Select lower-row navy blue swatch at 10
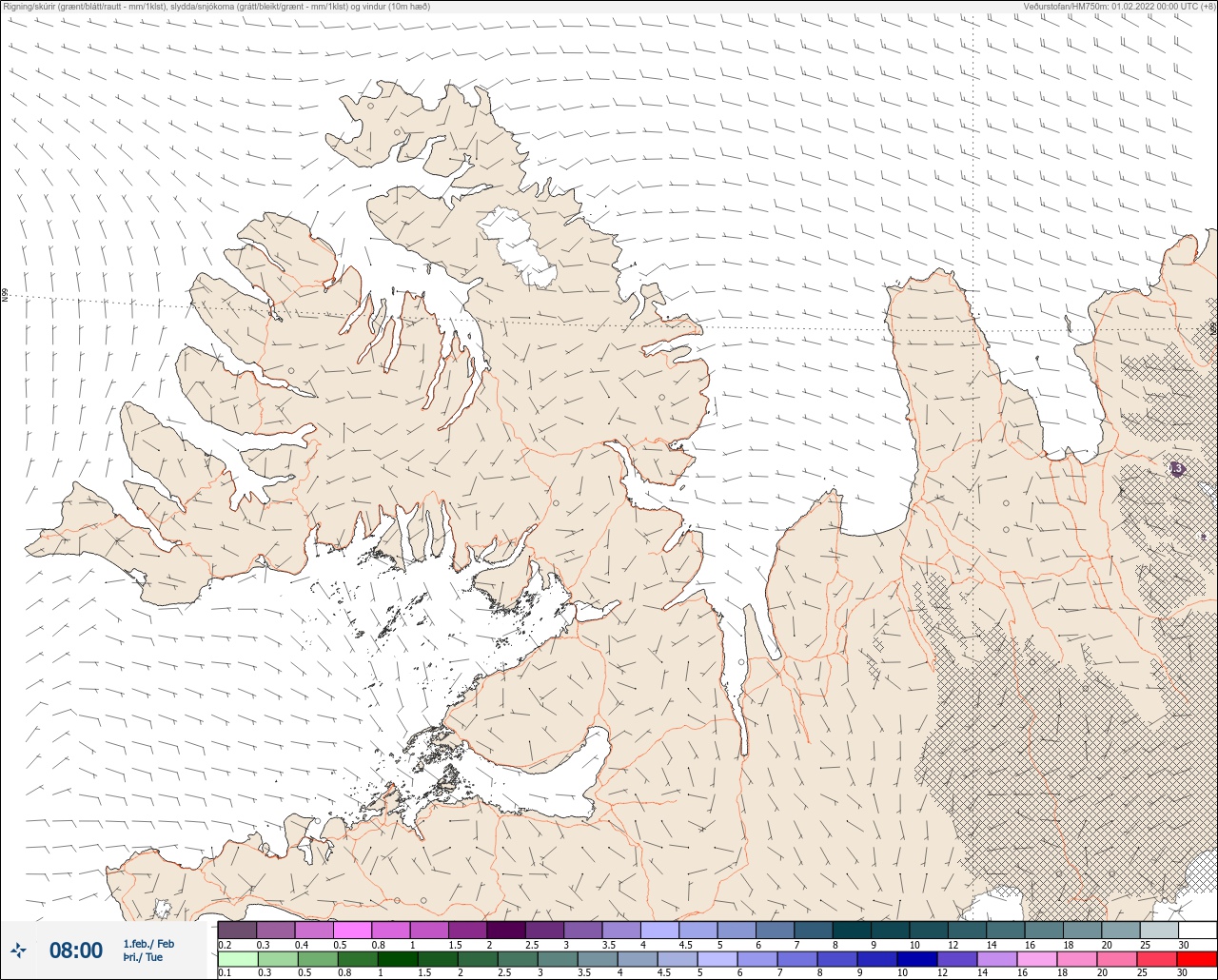Image resolution: width=1218 pixels, height=980 pixels. click(917, 959)
